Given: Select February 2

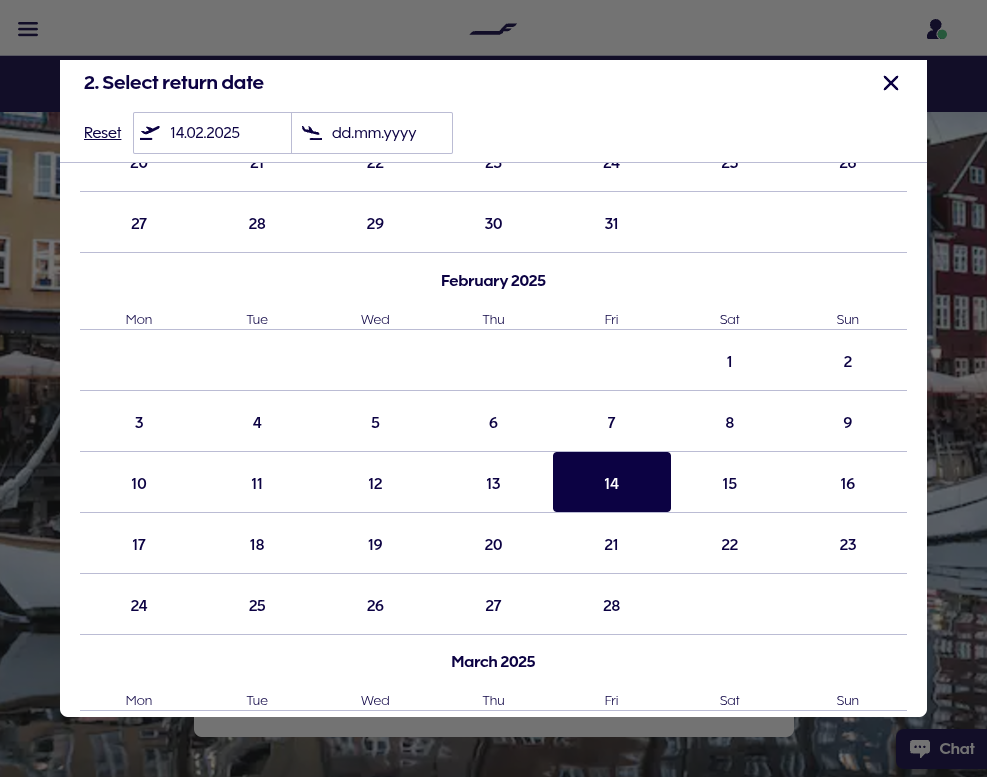Looking at the screenshot, I should (848, 361).
